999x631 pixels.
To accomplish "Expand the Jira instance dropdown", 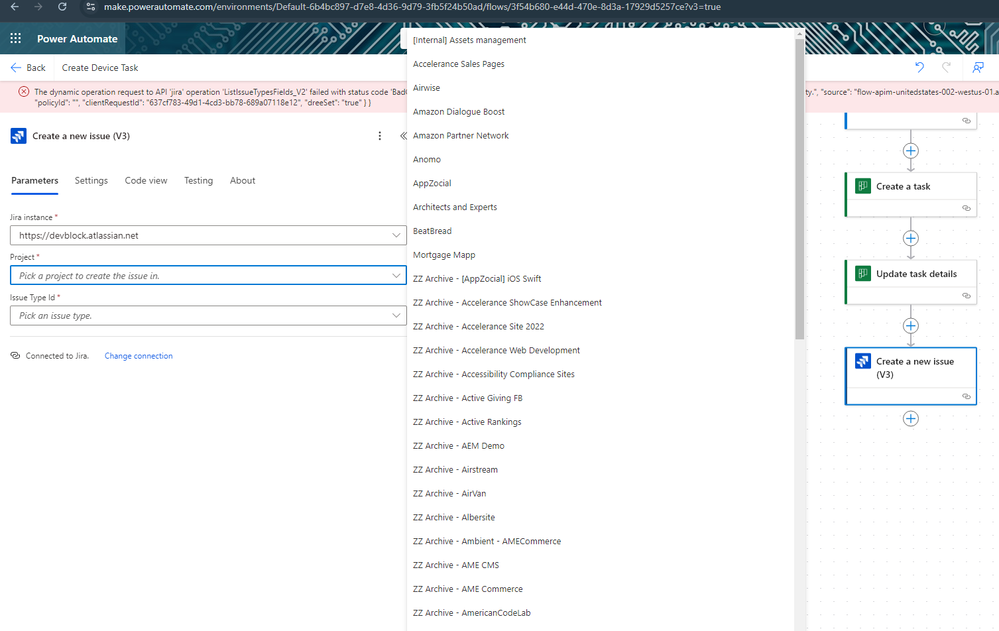I will click(396, 235).
